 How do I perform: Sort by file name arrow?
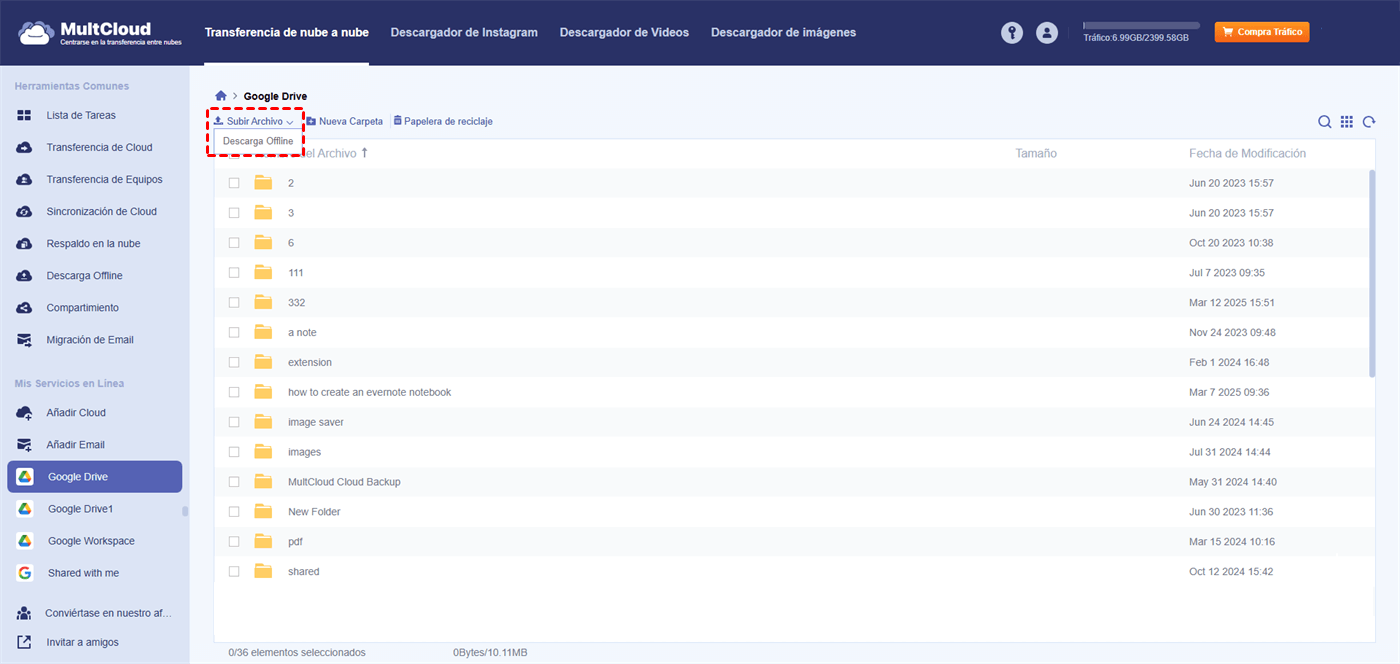coord(364,153)
